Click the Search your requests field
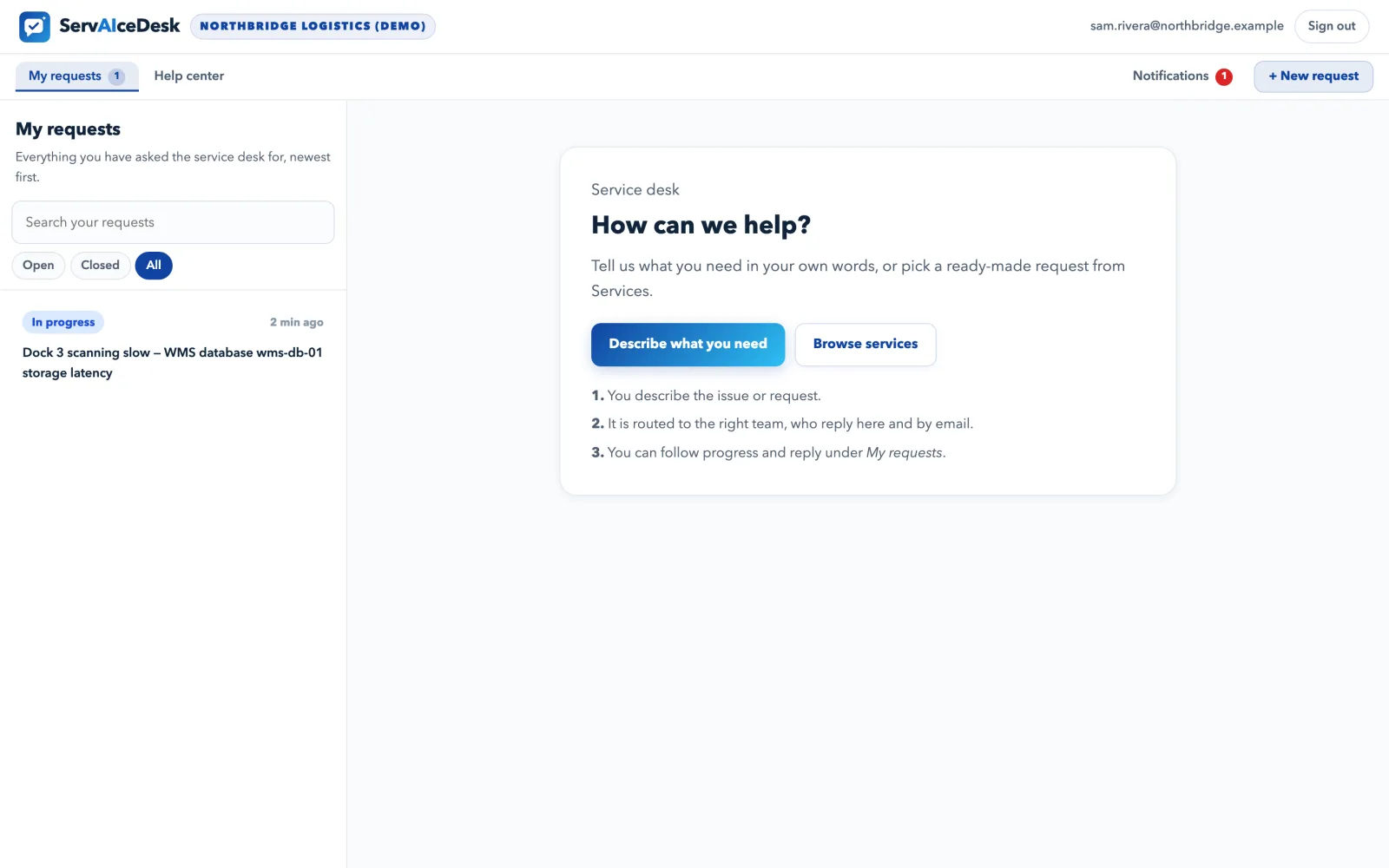This screenshot has width=1389, height=868. pos(173,222)
